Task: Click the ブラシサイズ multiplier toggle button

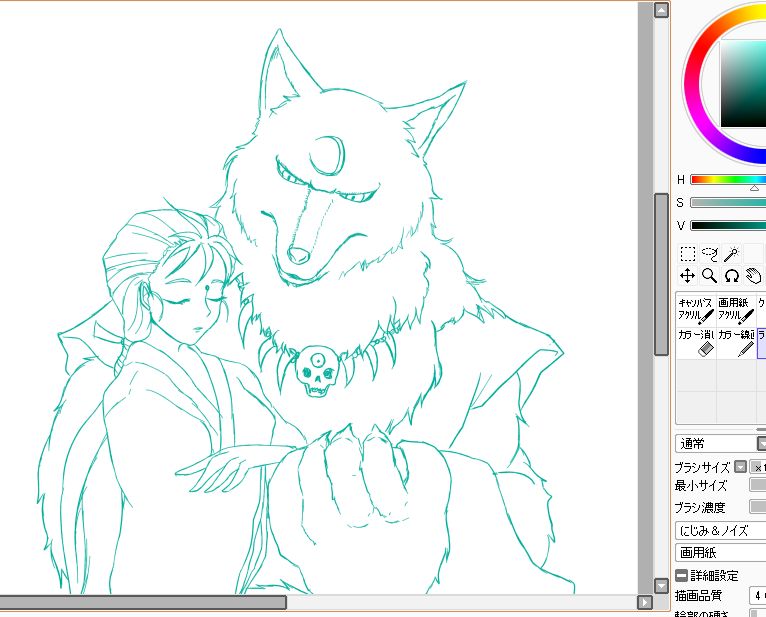Action: tap(740, 467)
